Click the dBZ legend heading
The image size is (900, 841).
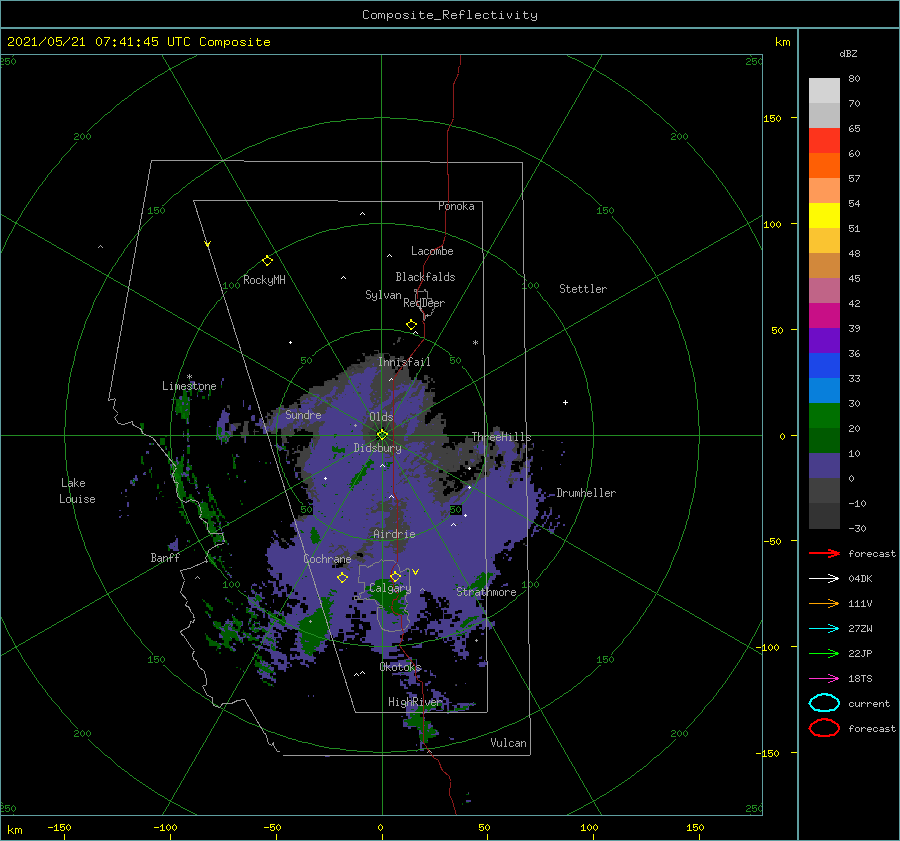pyautogui.click(x=848, y=53)
